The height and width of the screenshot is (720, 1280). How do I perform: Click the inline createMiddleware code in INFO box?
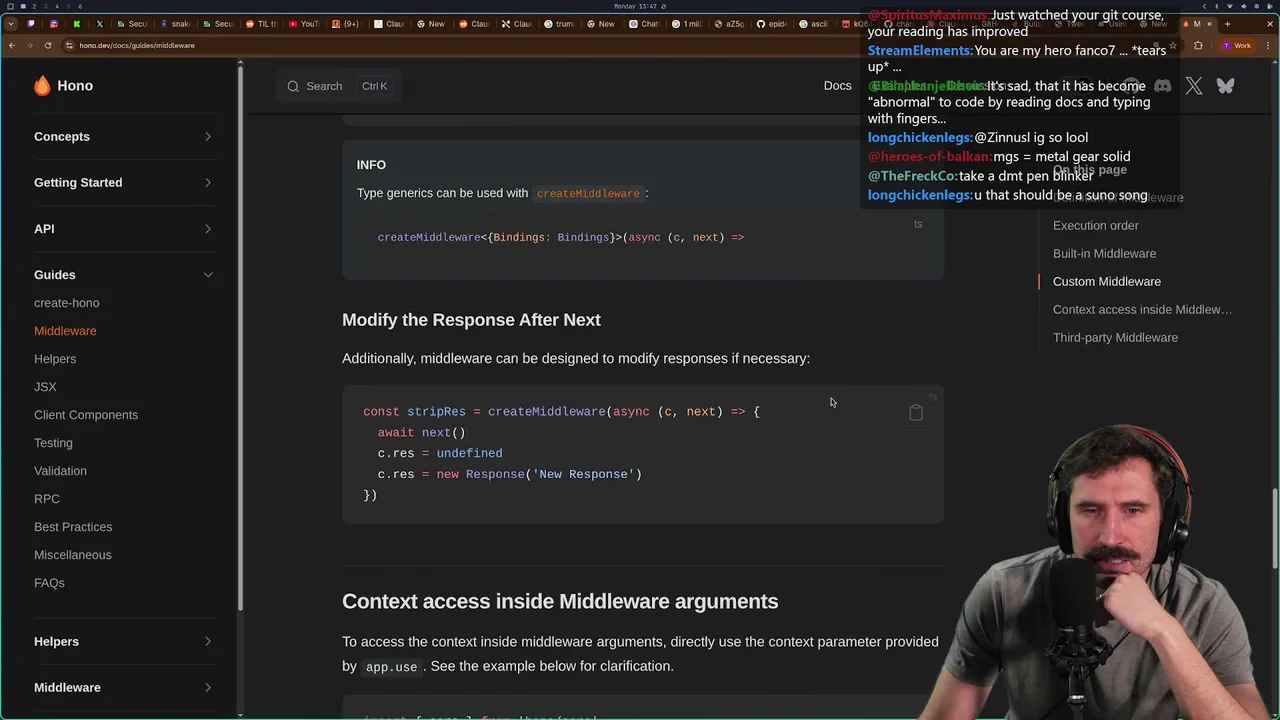pos(588,194)
